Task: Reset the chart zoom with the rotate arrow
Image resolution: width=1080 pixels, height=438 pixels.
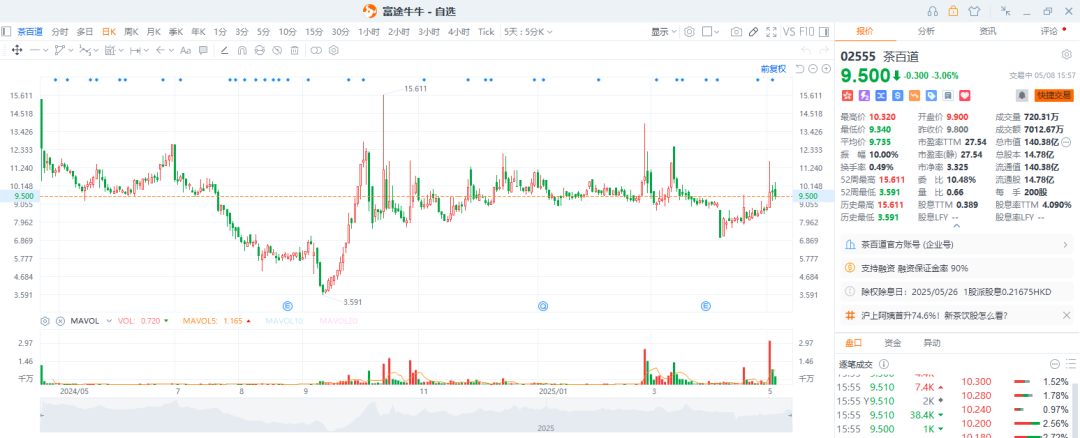Action: 800,69
